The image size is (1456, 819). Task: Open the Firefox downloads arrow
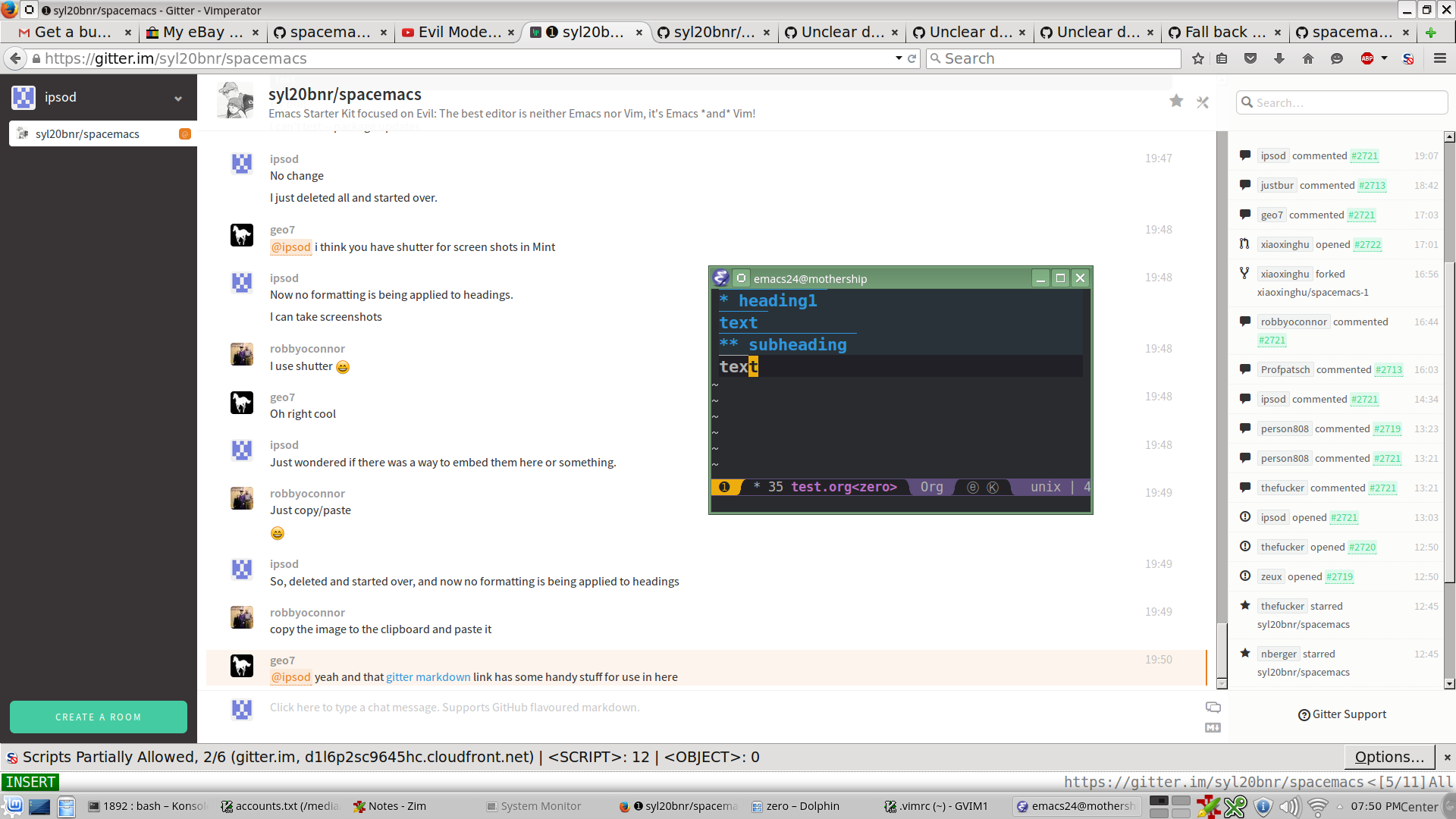point(1279,58)
